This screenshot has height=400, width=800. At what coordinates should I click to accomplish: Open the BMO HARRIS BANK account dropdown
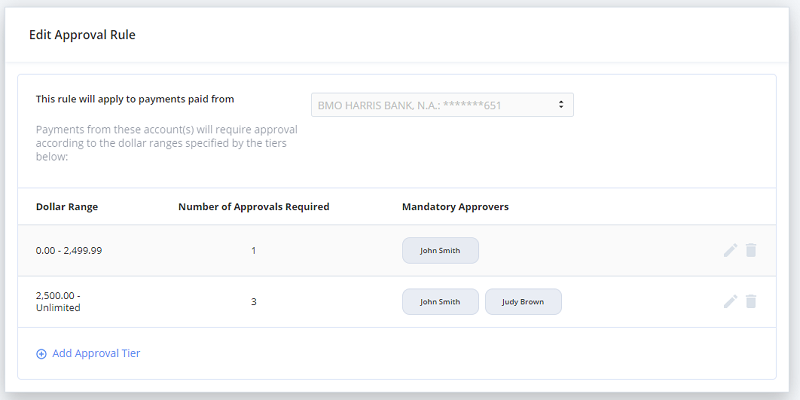tap(442, 105)
